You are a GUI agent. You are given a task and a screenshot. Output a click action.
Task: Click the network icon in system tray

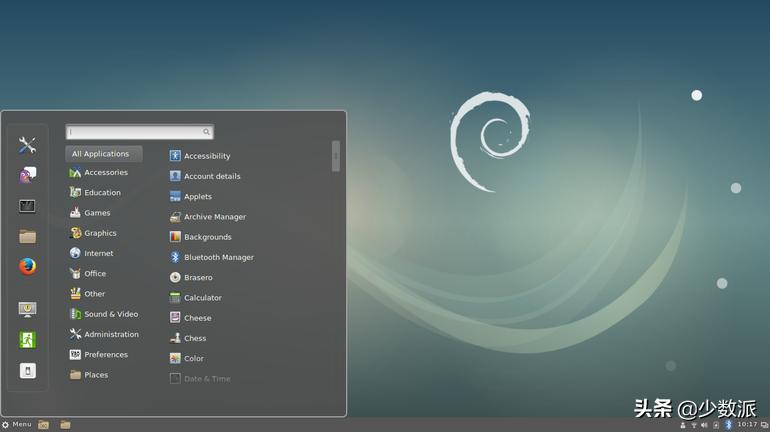coord(694,425)
